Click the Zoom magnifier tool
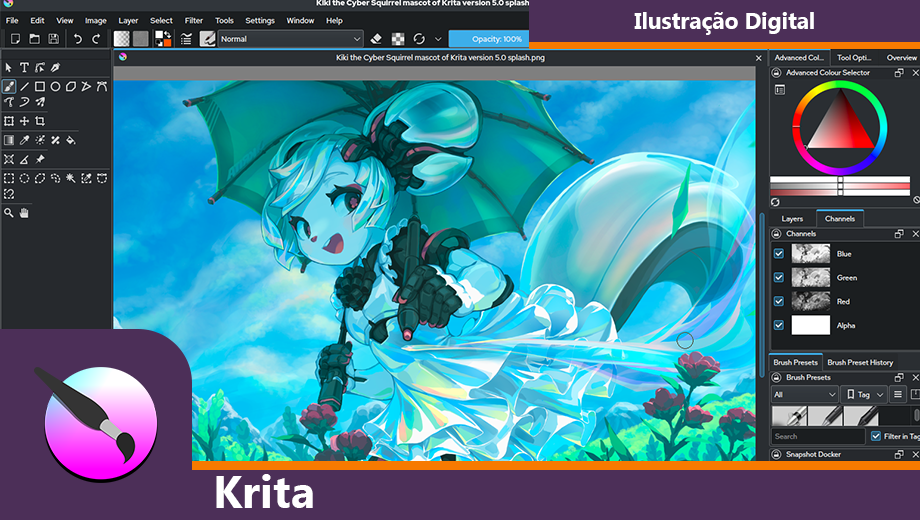Screen dimensions: 920x520 (x=9, y=212)
